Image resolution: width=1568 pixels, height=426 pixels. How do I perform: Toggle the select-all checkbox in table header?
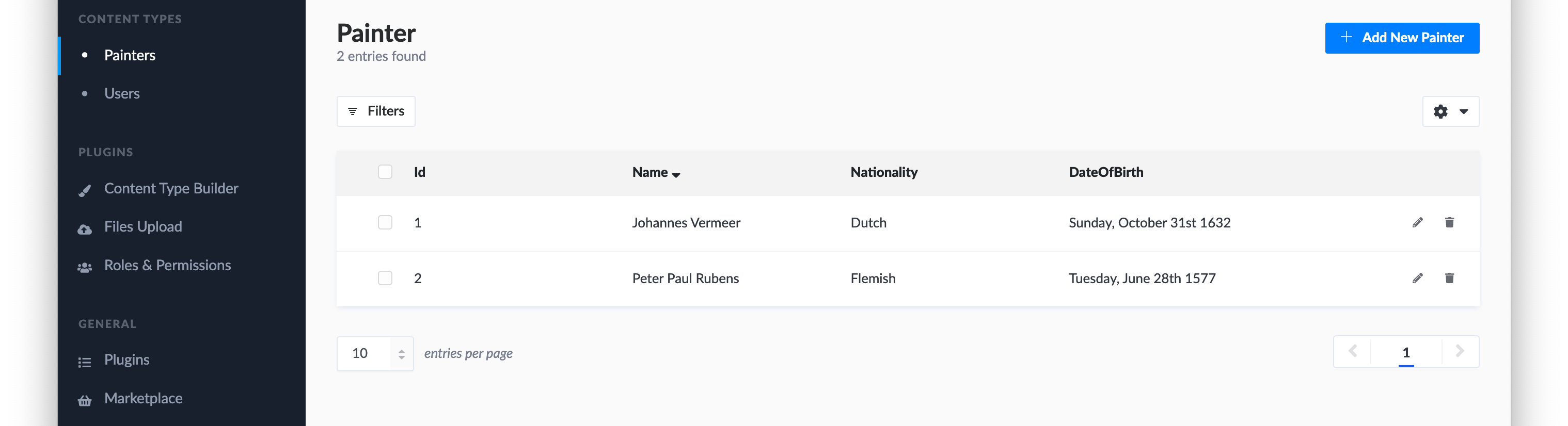pos(385,172)
